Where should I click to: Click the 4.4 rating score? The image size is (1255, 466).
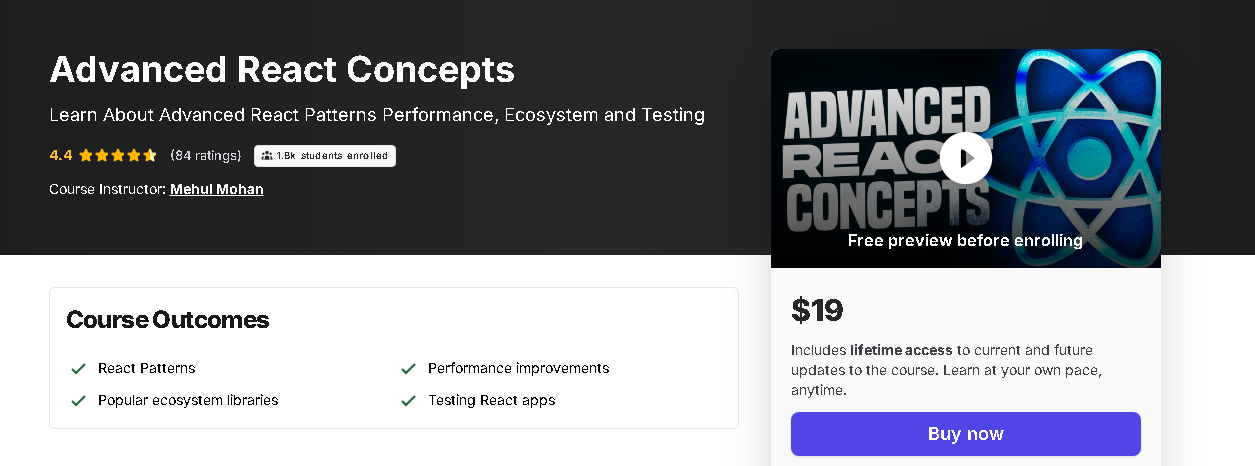61,155
